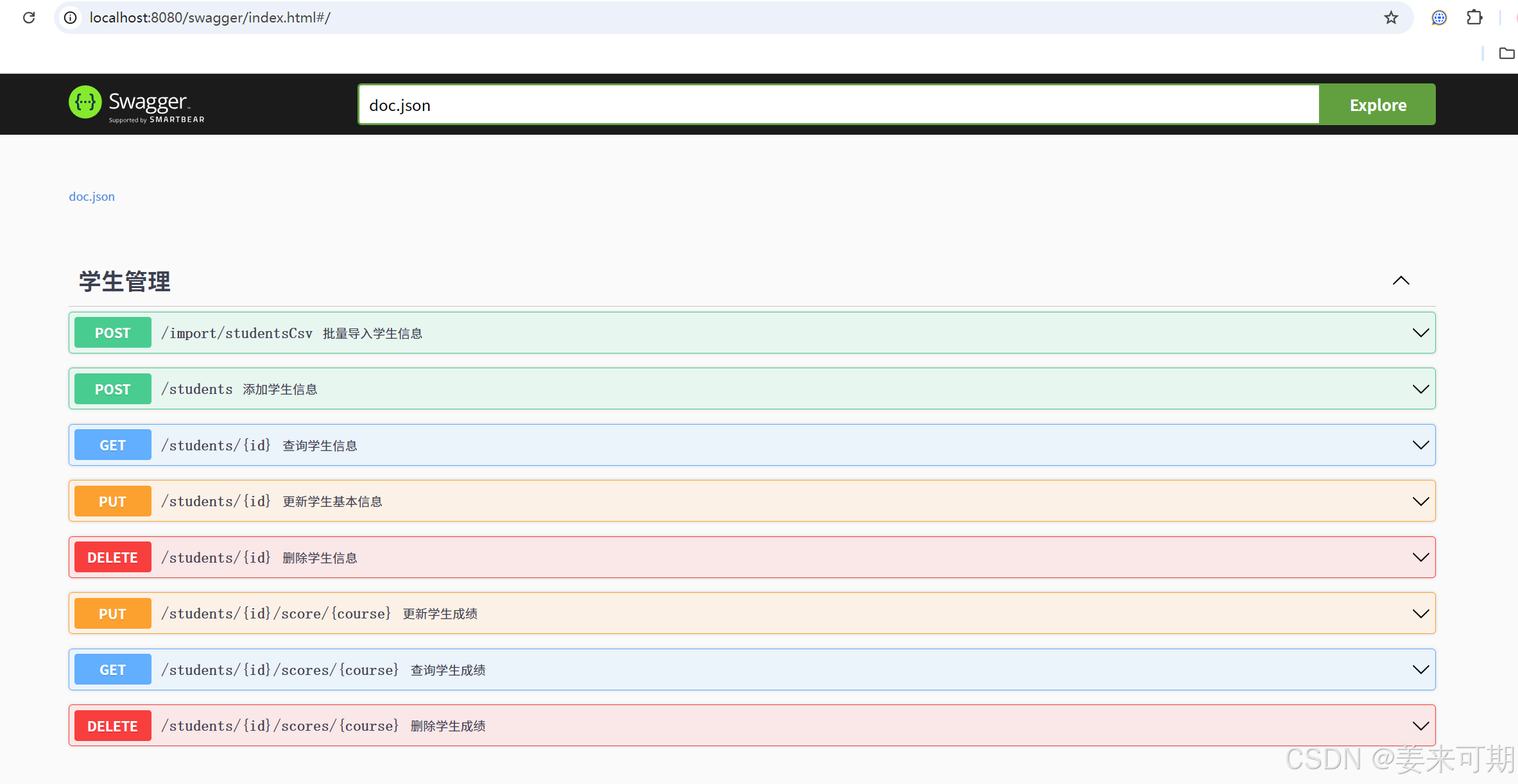Image resolution: width=1518 pixels, height=784 pixels.
Task: Expand POST /import/studentsCsv chevron
Action: (x=1420, y=333)
